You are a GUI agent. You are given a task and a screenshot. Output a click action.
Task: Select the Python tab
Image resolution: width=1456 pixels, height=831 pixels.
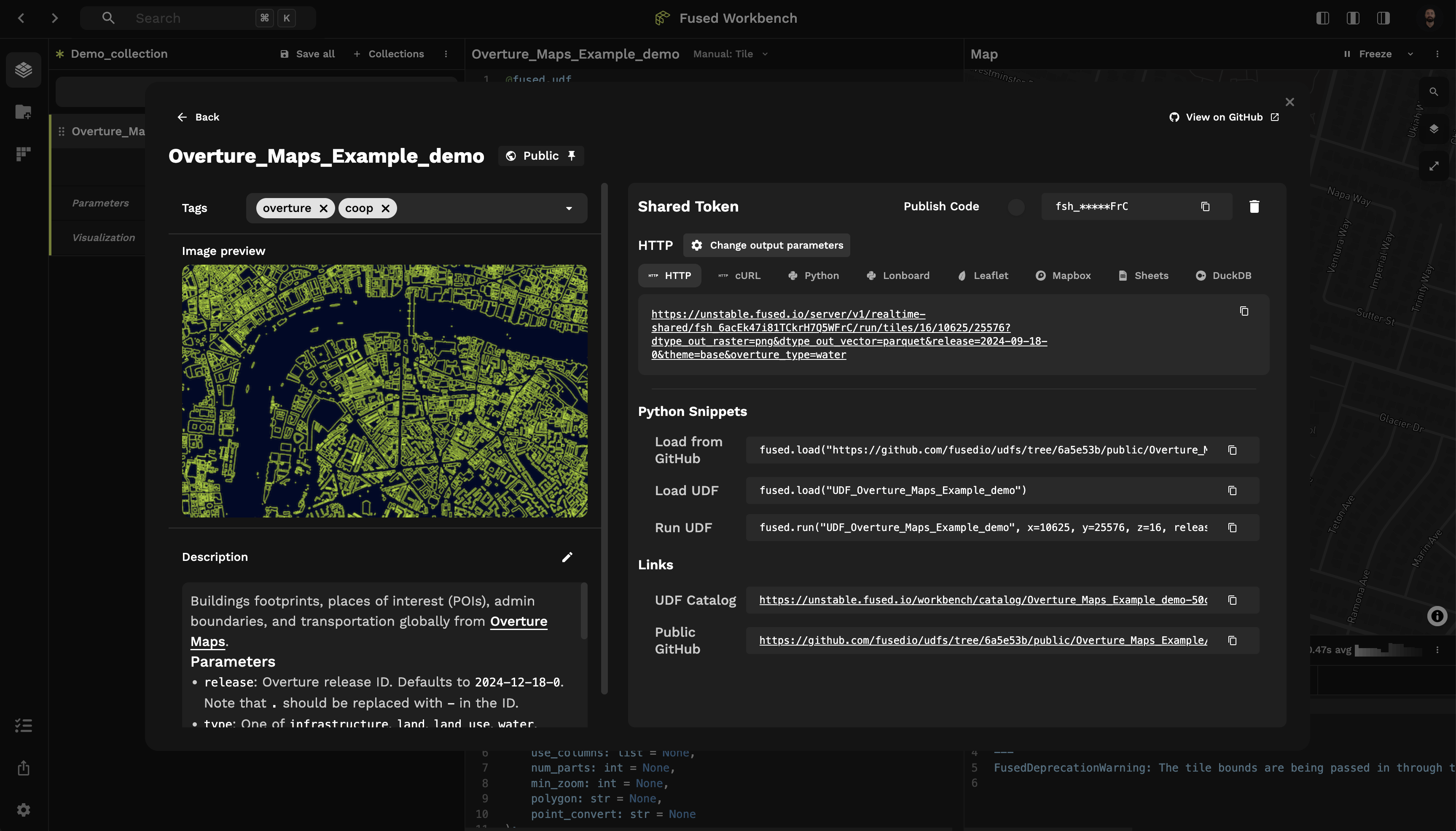coord(813,276)
